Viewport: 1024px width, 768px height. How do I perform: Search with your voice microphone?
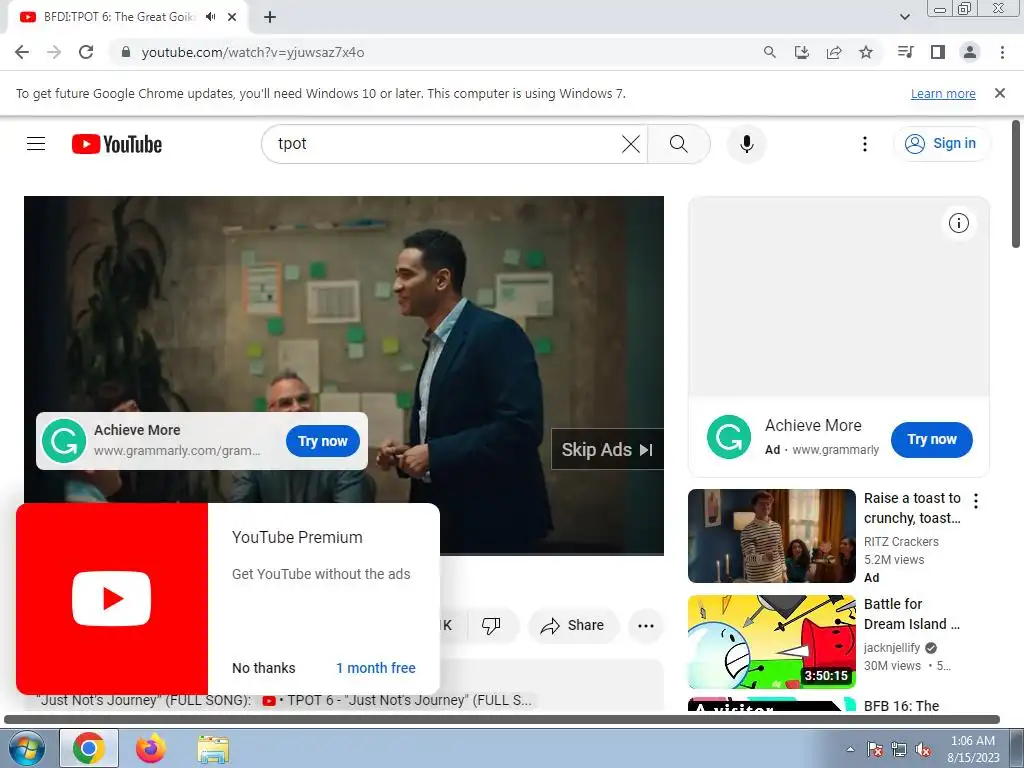(746, 144)
